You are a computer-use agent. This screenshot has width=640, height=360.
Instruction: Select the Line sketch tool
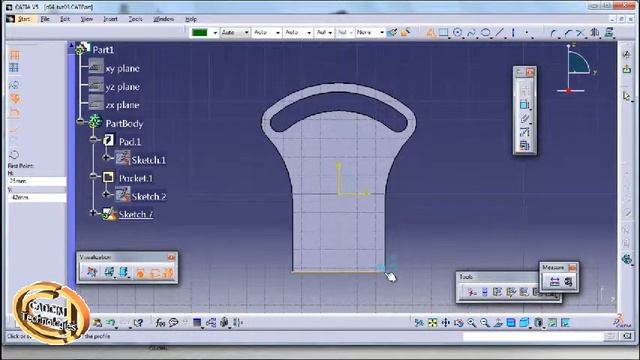point(499,33)
